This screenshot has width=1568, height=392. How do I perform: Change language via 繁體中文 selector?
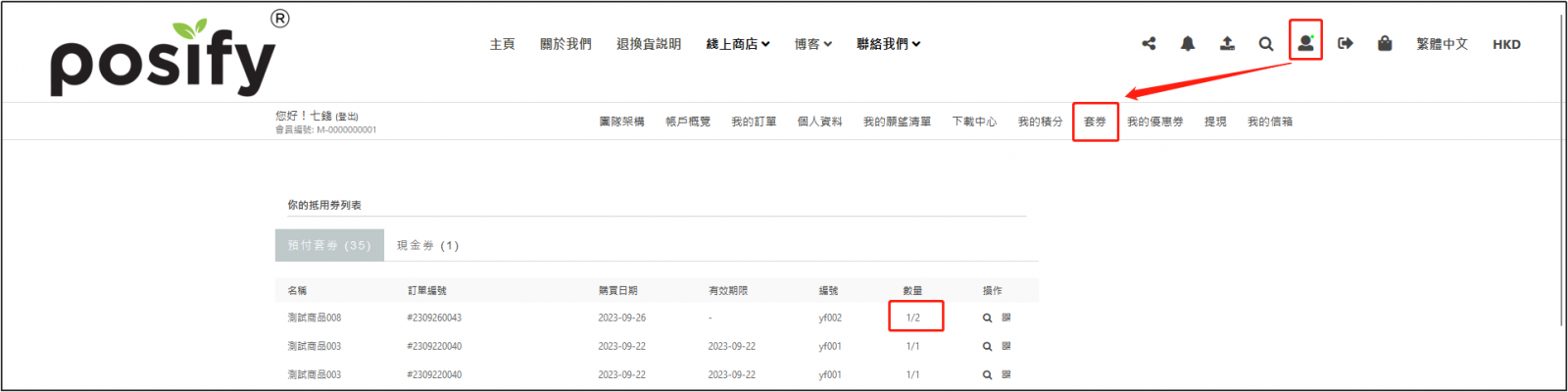1442,44
